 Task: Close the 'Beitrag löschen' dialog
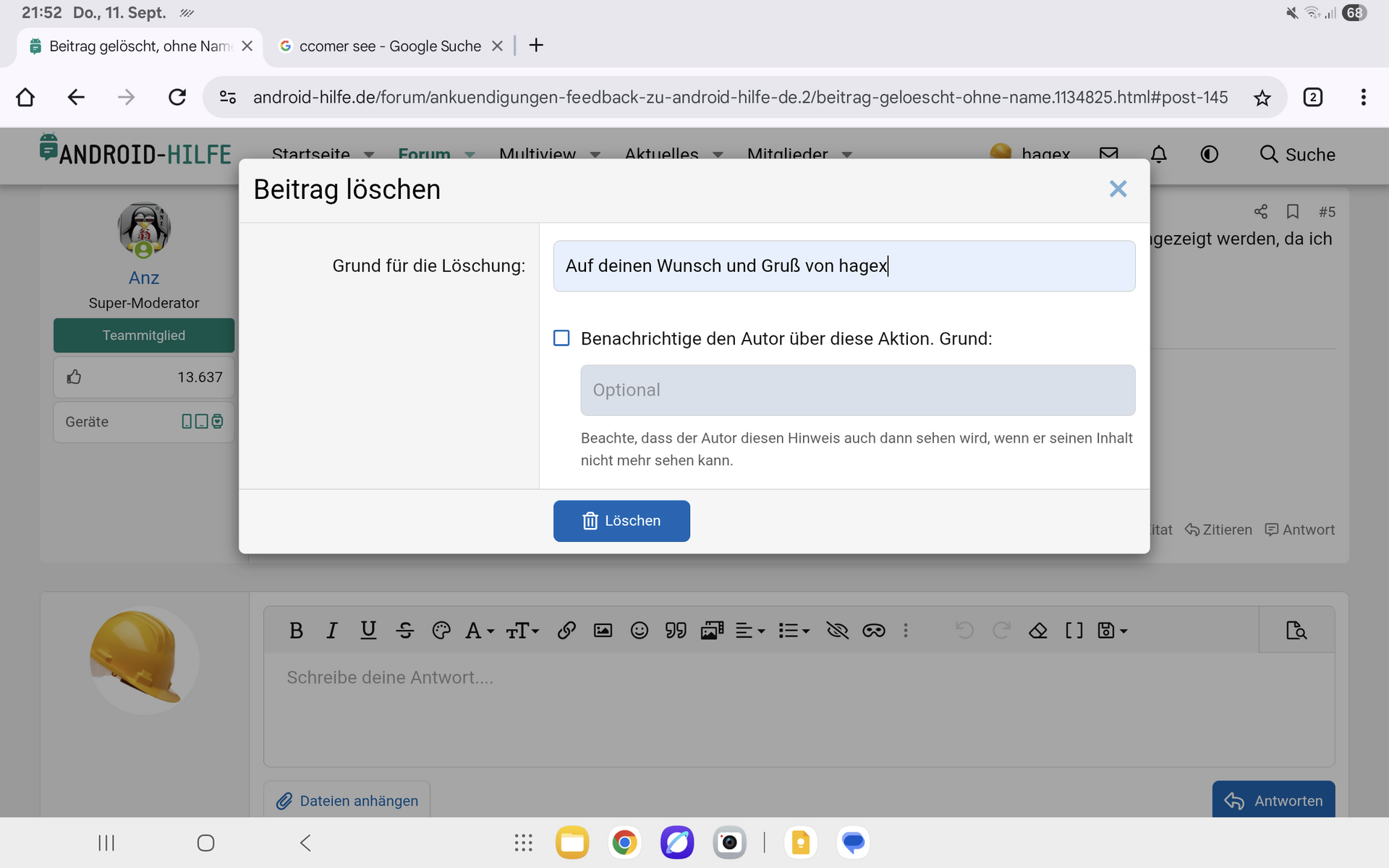pyautogui.click(x=1118, y=190)
